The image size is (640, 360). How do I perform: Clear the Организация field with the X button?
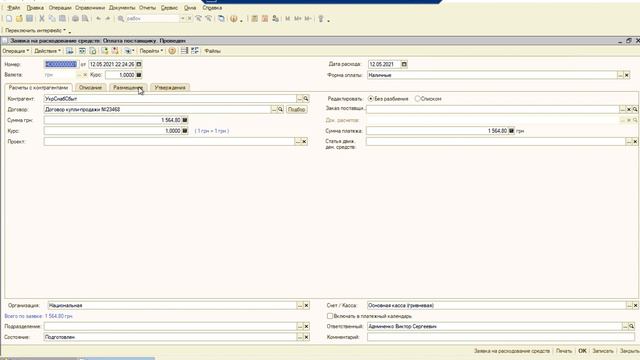(307, 305)
